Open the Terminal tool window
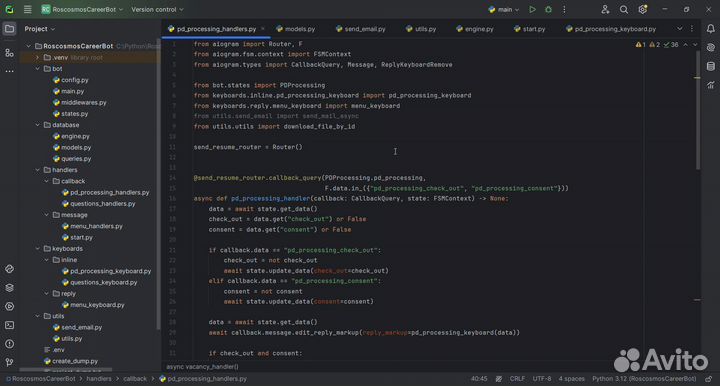This screenshot has width=720, height=386. (x=9, y=325)
